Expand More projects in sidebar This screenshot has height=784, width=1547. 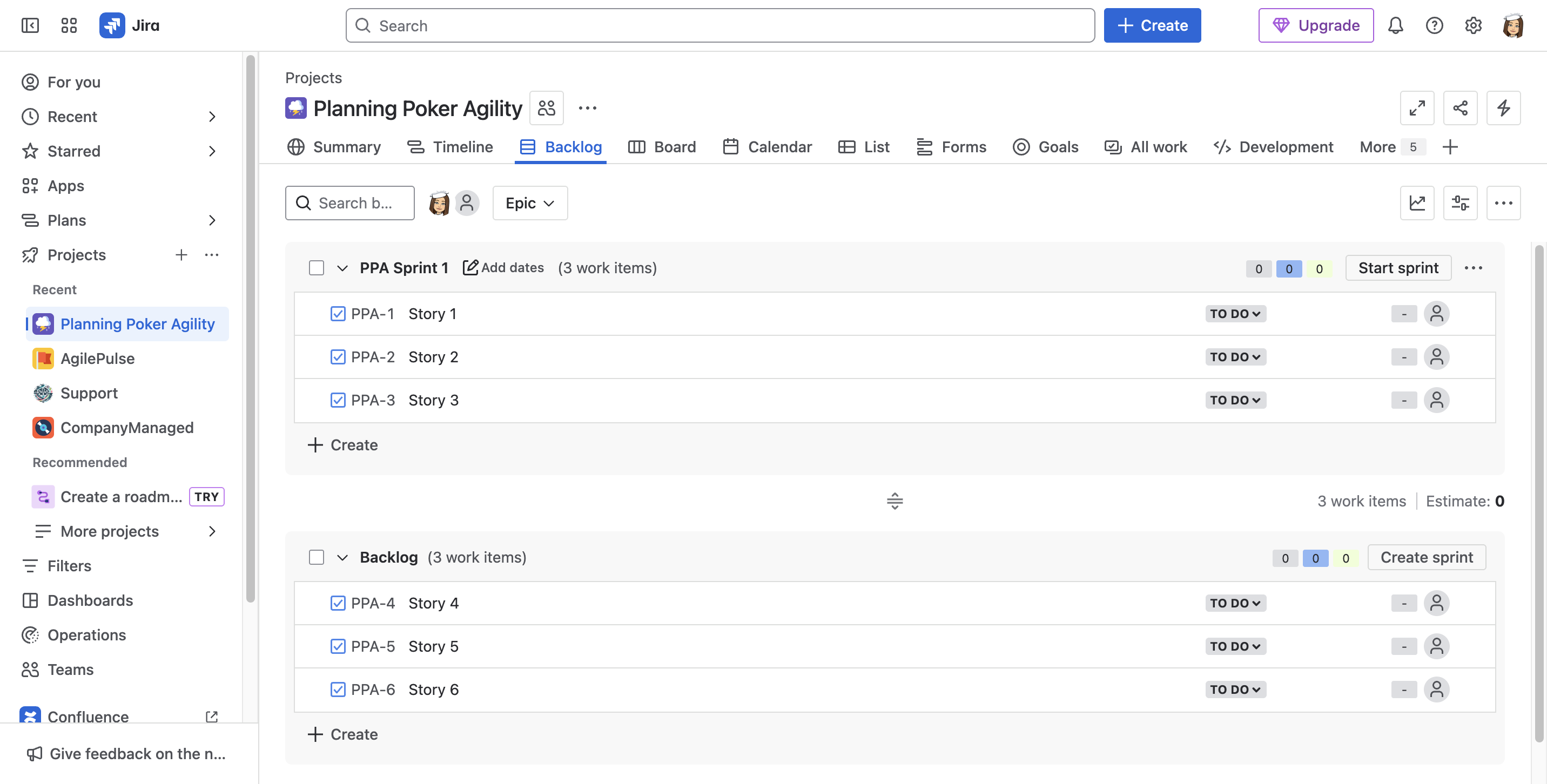point(211,531)
